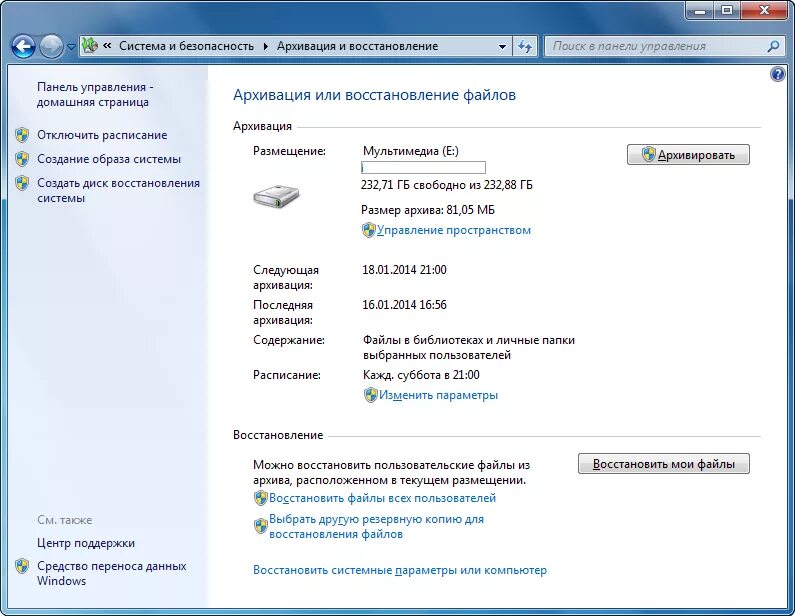Open 'Восстановить системные параметры или компьютер'
This screenshot has width=795, height=616.
[400, 570]
